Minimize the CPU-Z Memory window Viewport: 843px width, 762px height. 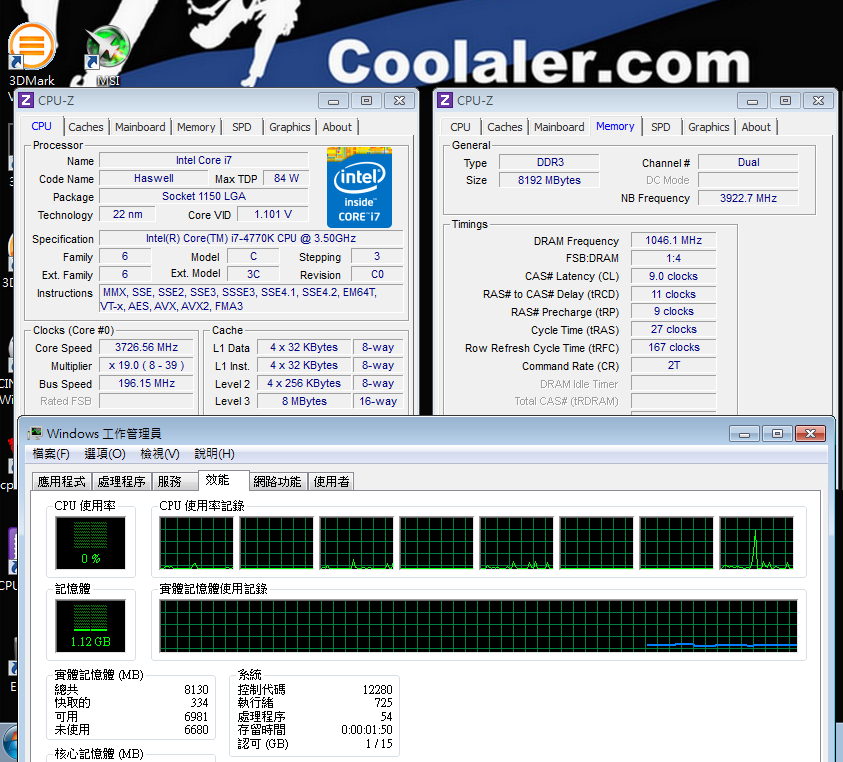click(752, 101)
